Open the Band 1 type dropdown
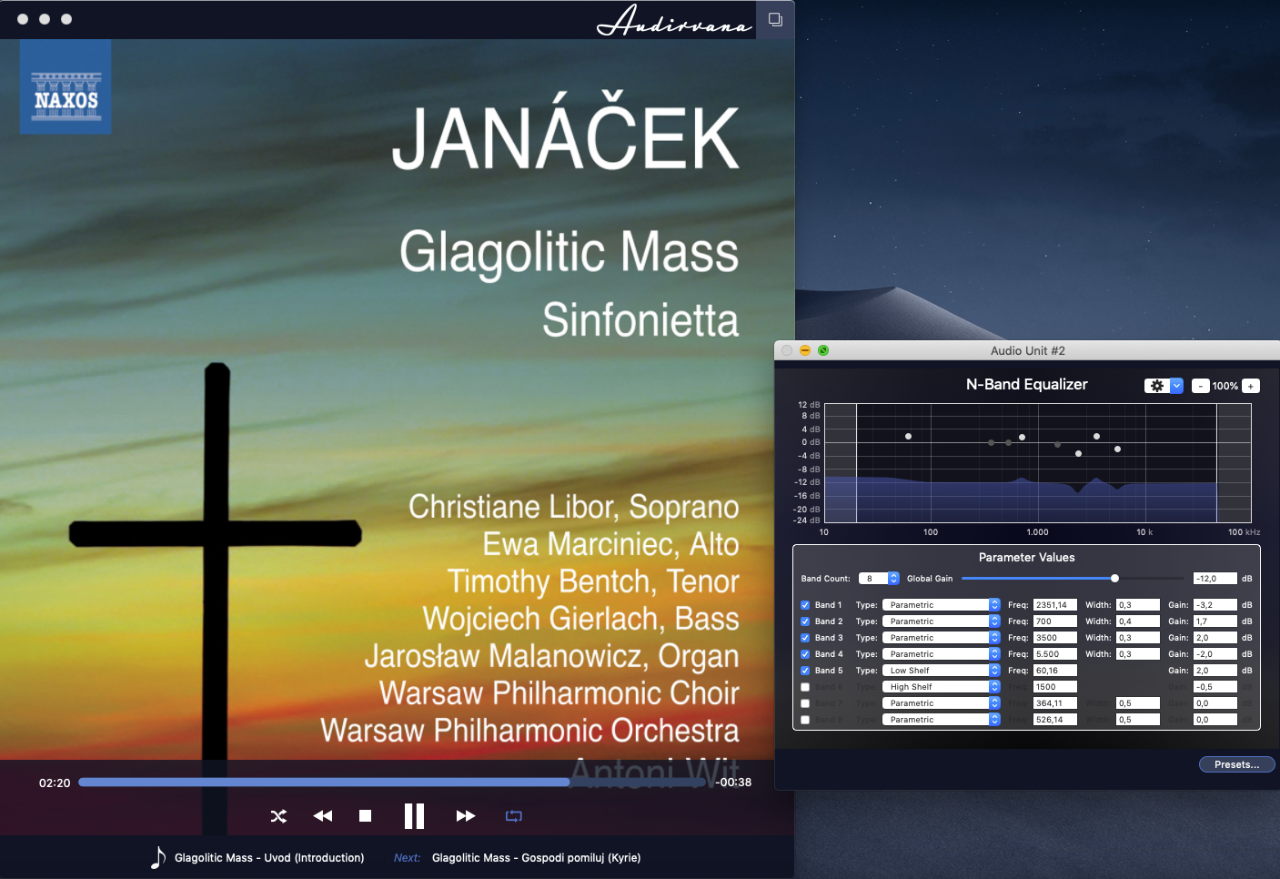Viewport: 1280px width, 879px height. click(941, 605)
